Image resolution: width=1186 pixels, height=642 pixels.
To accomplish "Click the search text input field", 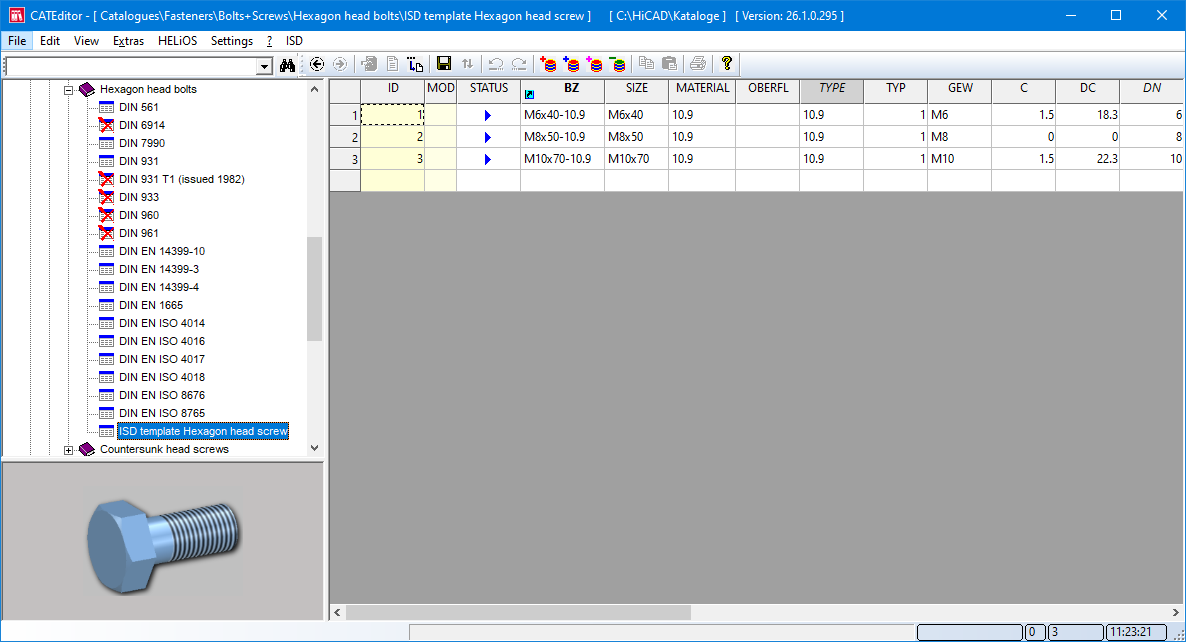I will coord(131,67).
